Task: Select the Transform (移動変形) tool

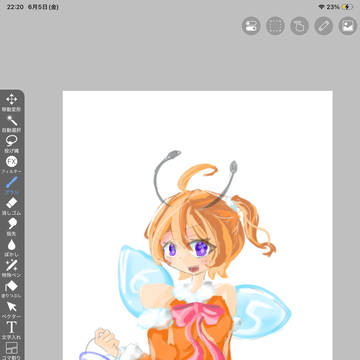Action: point(12,102)
